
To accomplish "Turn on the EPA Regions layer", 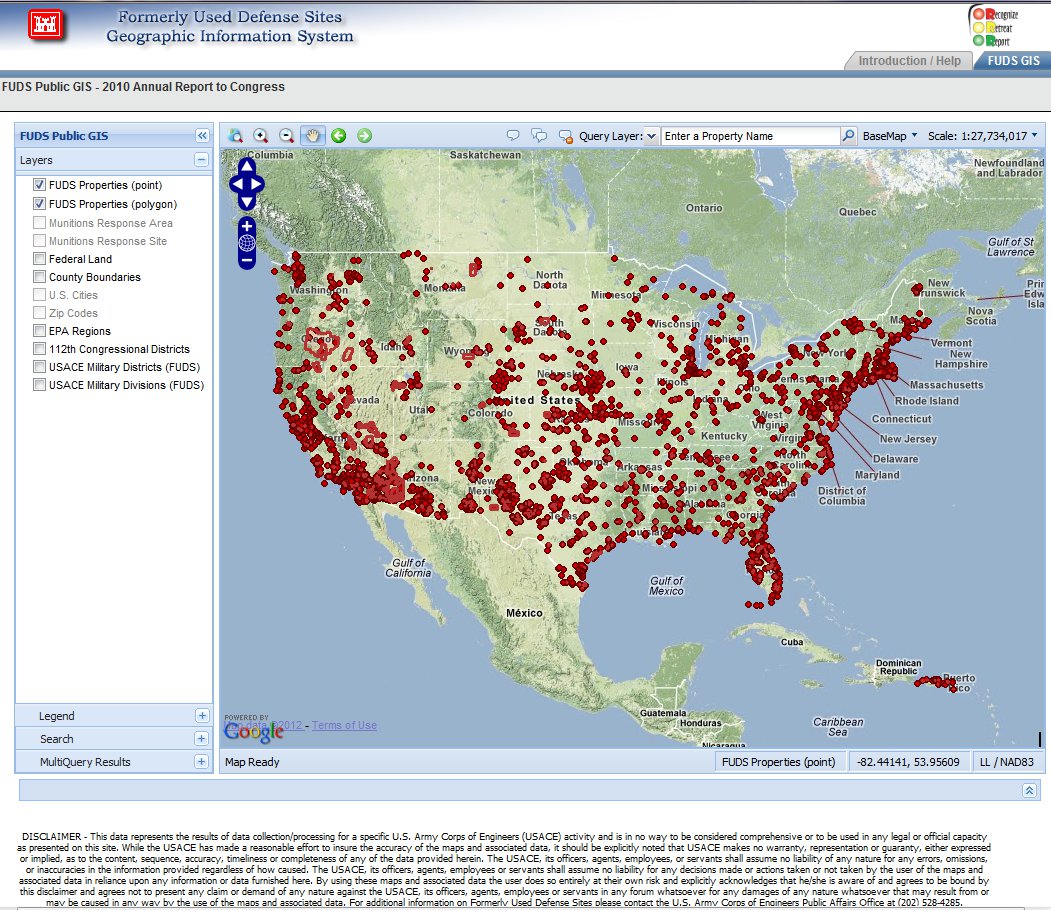I will pyautogui.click(x=39, y=331).
